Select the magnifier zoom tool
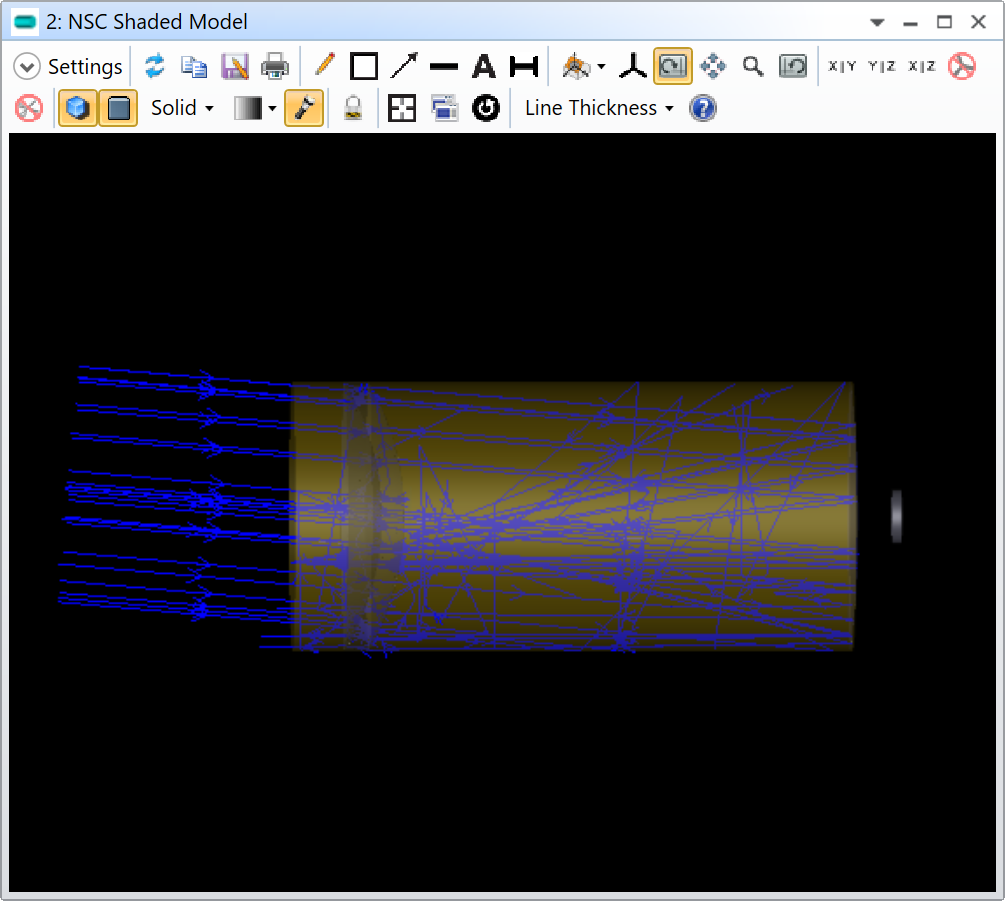The height and width of the screenshot is (901, 1005). tap(753, 67)
